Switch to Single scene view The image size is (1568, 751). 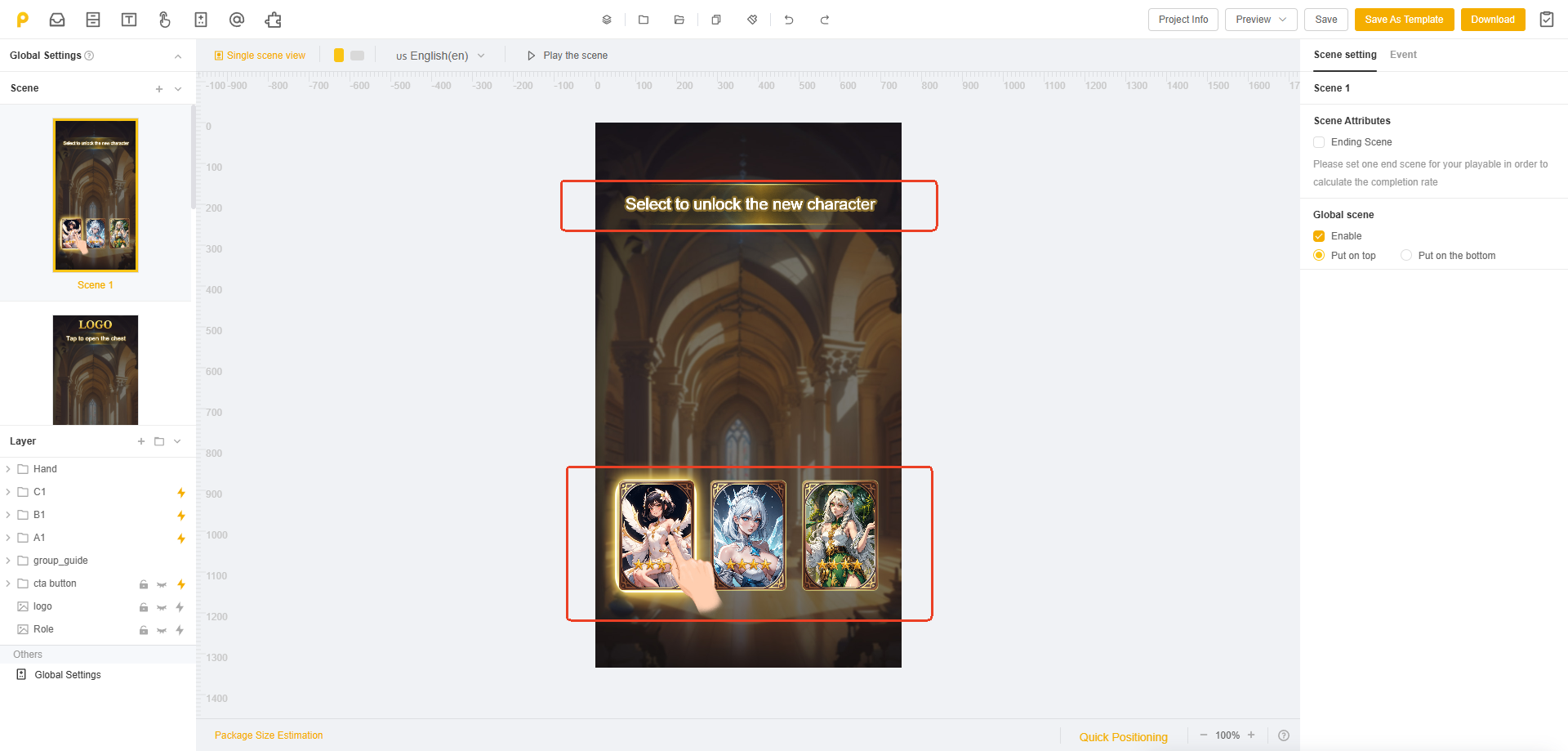point(260,56)
